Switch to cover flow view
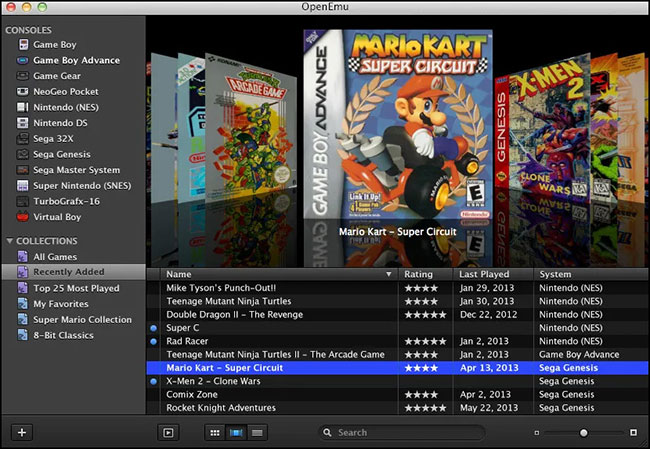Viewport: 650px width, 449px height. (236, 433)
